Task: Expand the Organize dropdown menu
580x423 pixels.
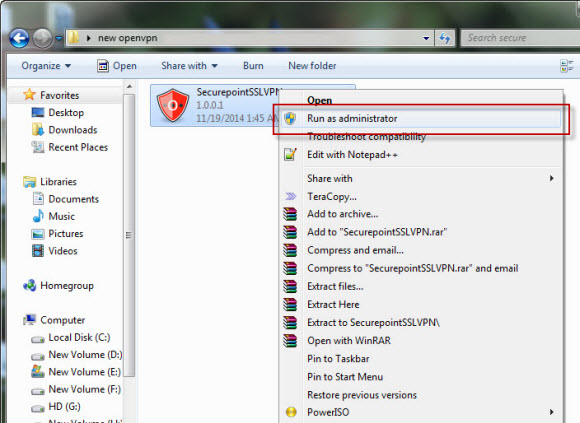Action: [46, 66]
